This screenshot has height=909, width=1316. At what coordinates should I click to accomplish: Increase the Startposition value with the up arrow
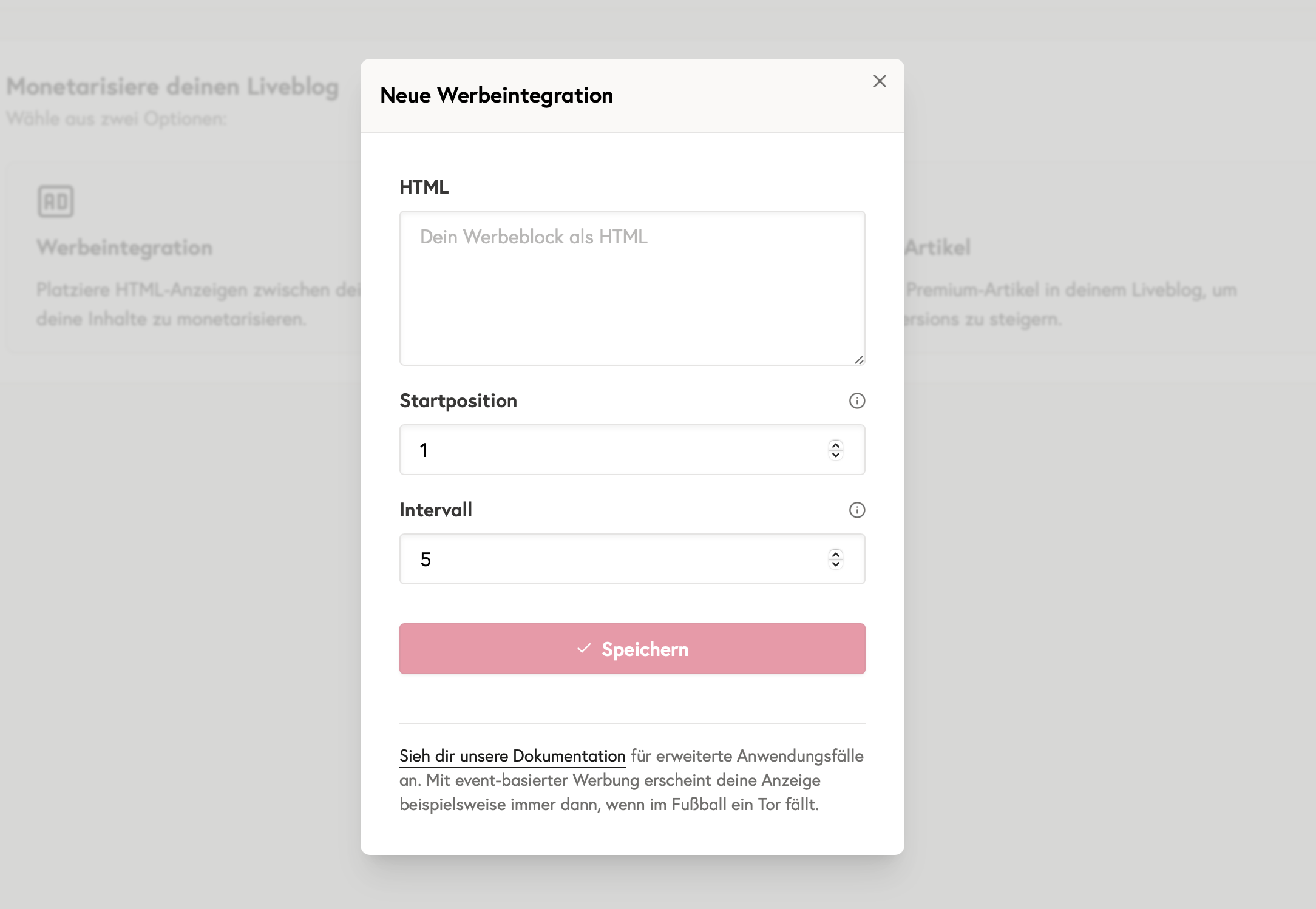pyautogui.click(x=835, y=445)
